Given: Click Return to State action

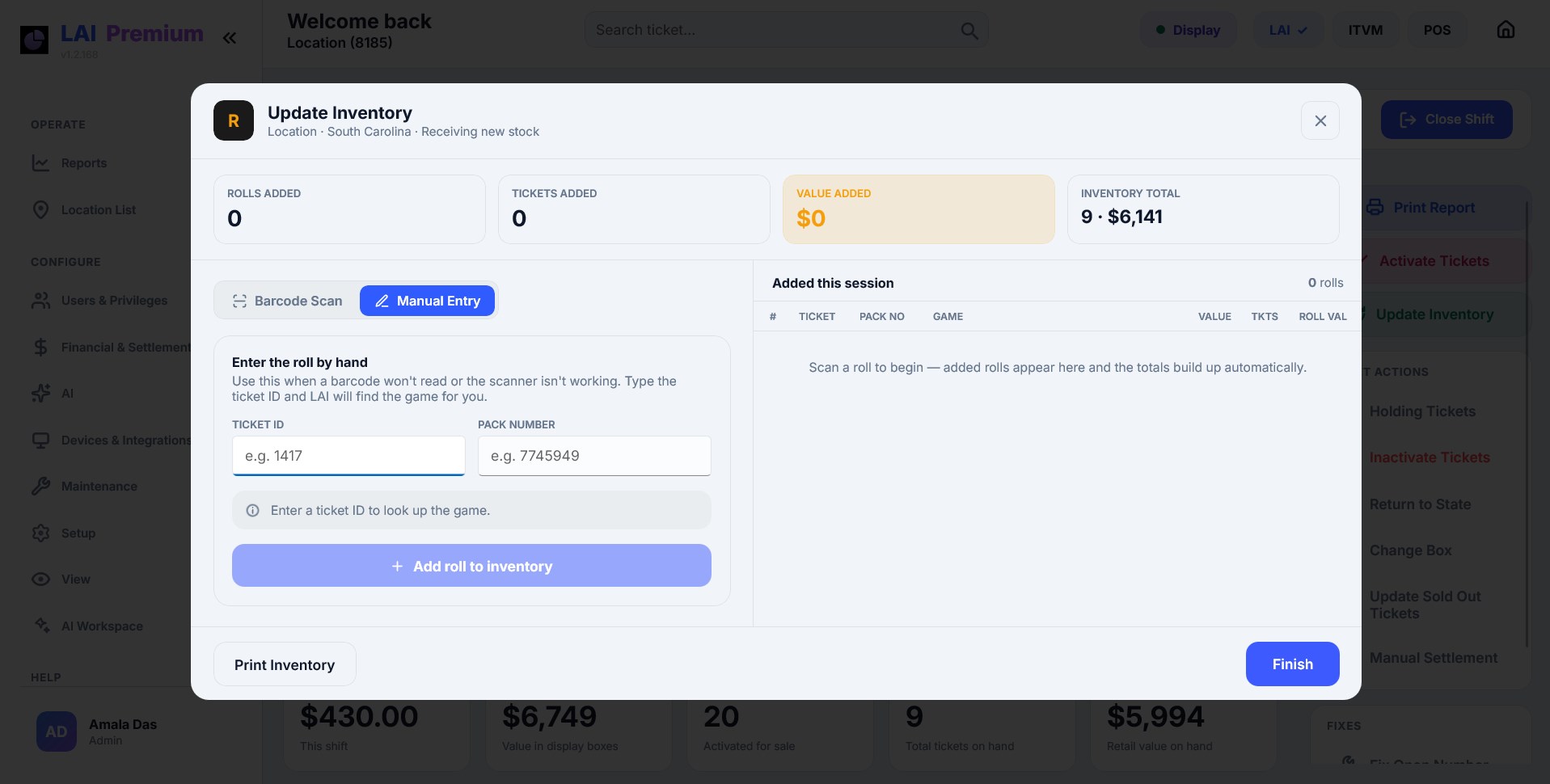Looking at the screenshot, I should coord(1420,504).
